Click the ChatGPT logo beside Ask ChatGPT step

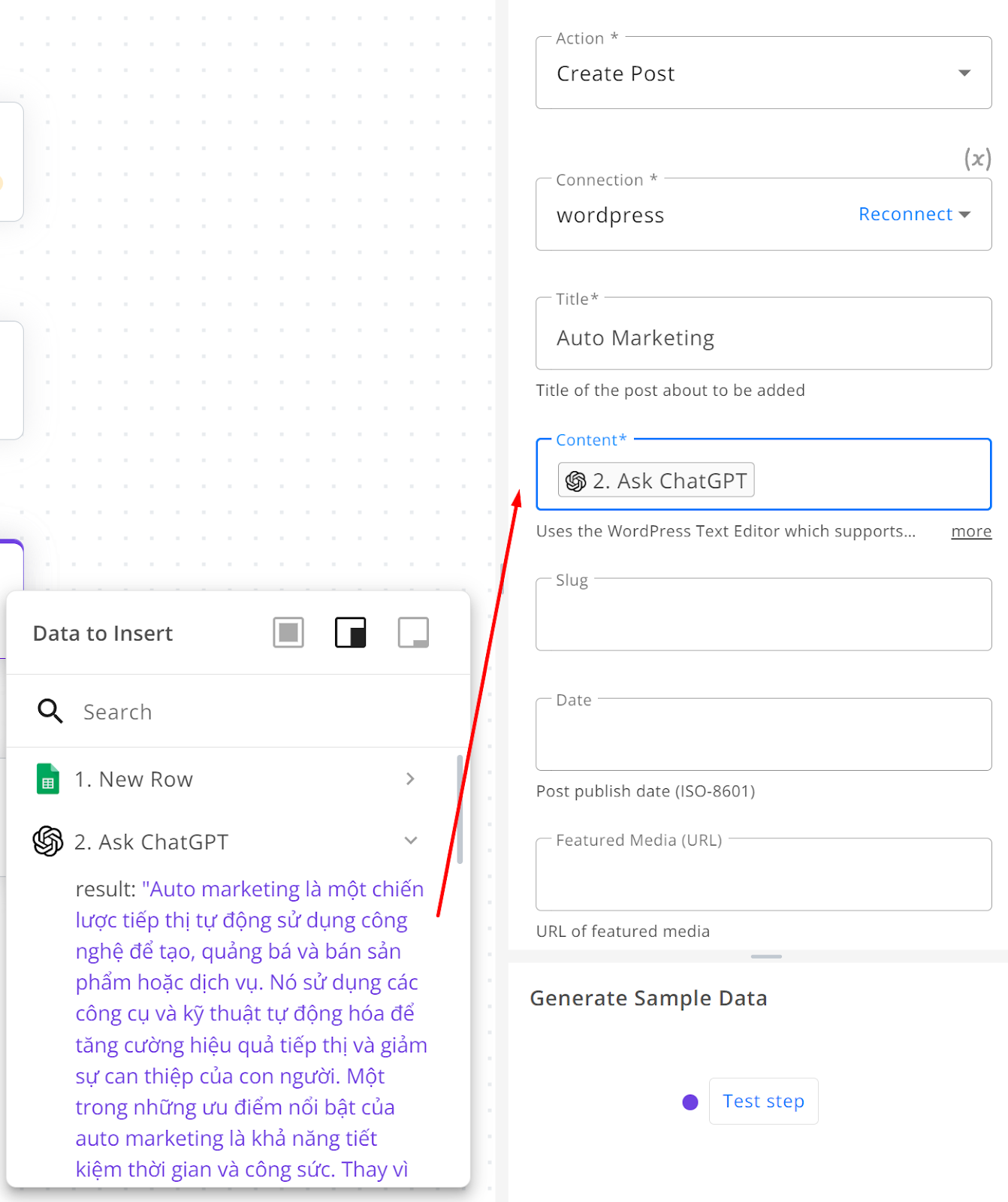[48, 841]
